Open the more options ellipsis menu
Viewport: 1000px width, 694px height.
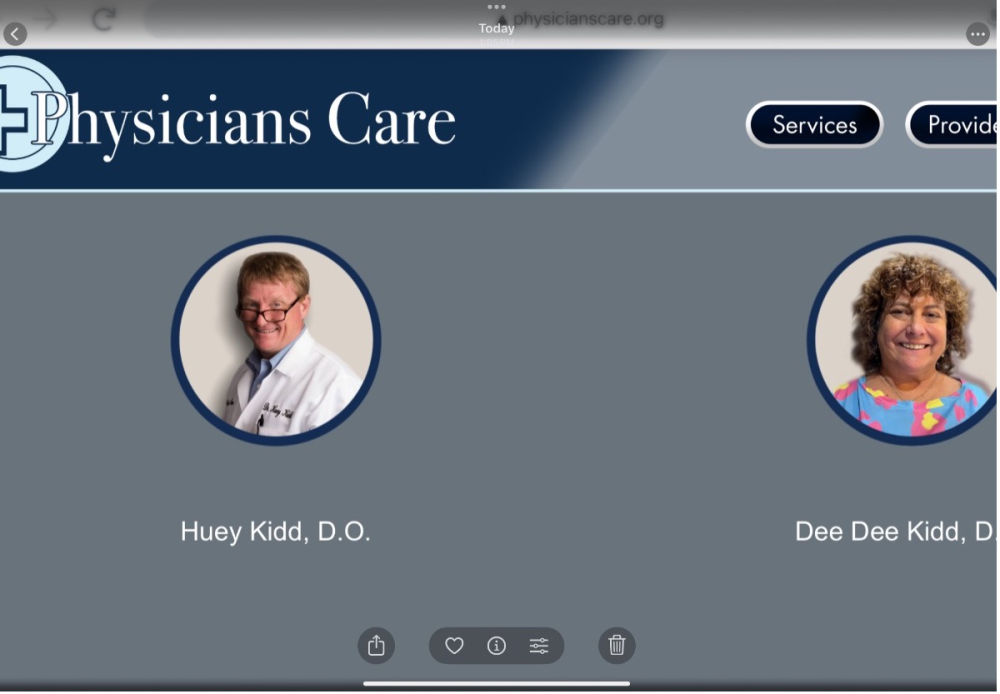(977, 34)
